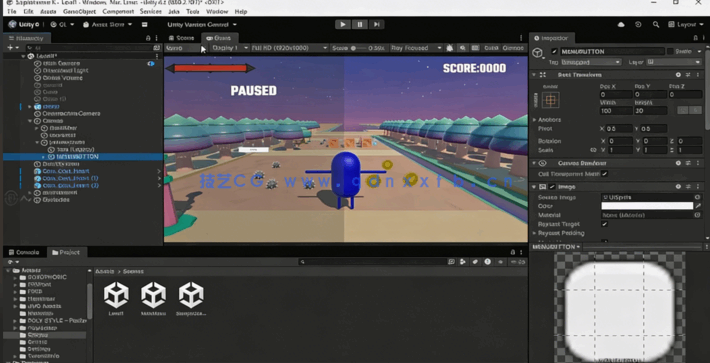Open the undo history icon

pos(638,24)
